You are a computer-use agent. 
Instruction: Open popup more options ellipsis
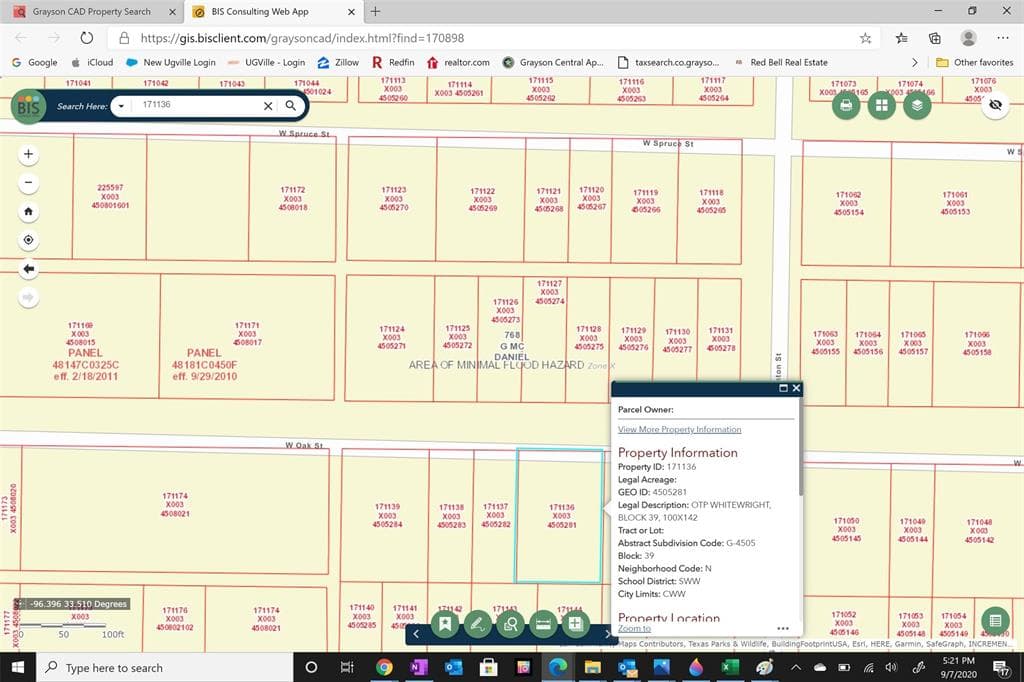[x=783, y=628]
